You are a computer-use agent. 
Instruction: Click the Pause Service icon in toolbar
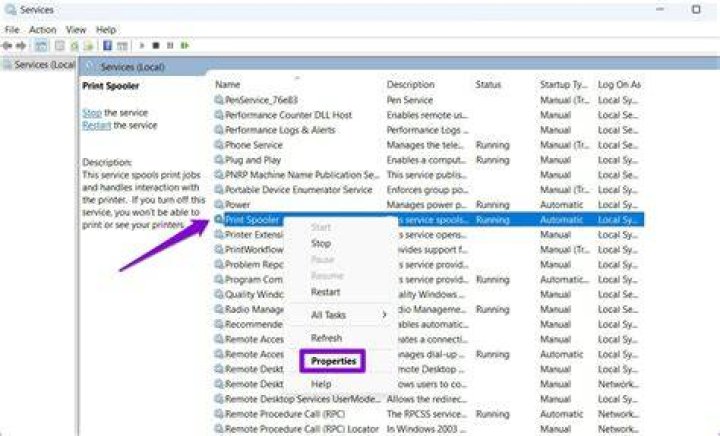(x=170, y=45)
